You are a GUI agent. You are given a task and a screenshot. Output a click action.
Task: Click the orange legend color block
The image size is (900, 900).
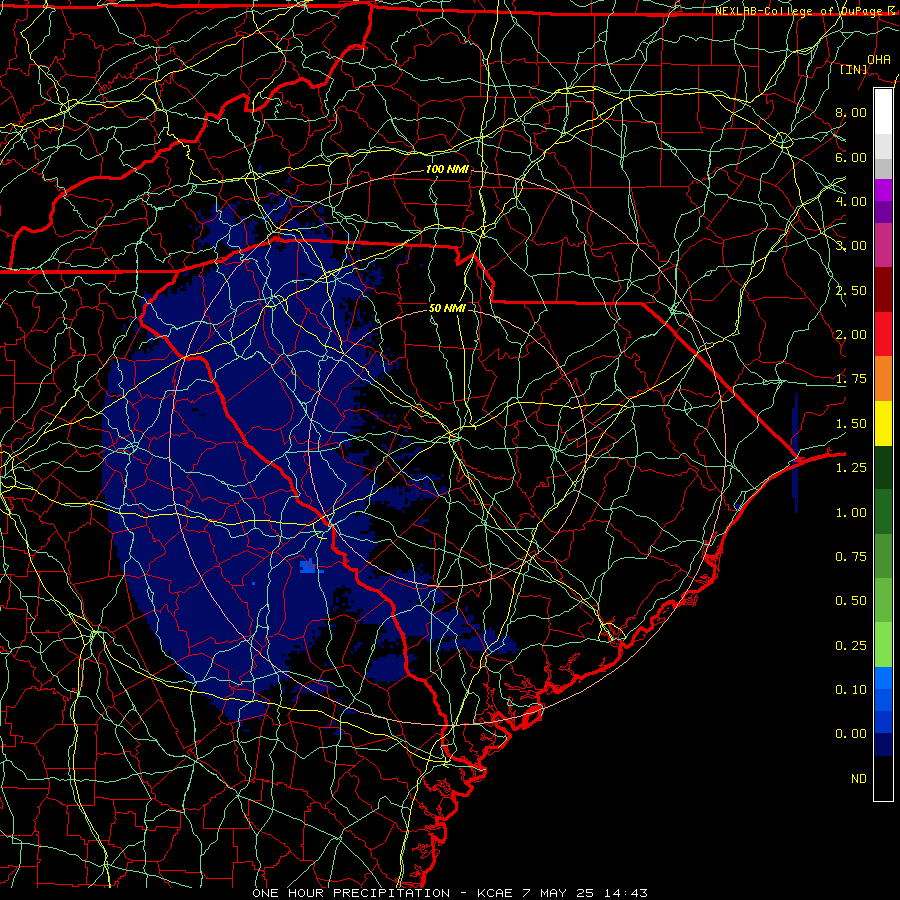(883, 379)
